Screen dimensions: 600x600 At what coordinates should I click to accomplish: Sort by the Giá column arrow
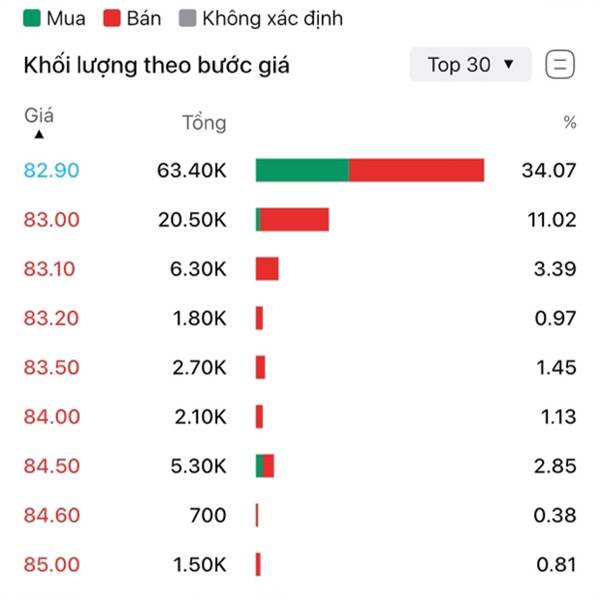pyautogui.click(x=39, y=133)
